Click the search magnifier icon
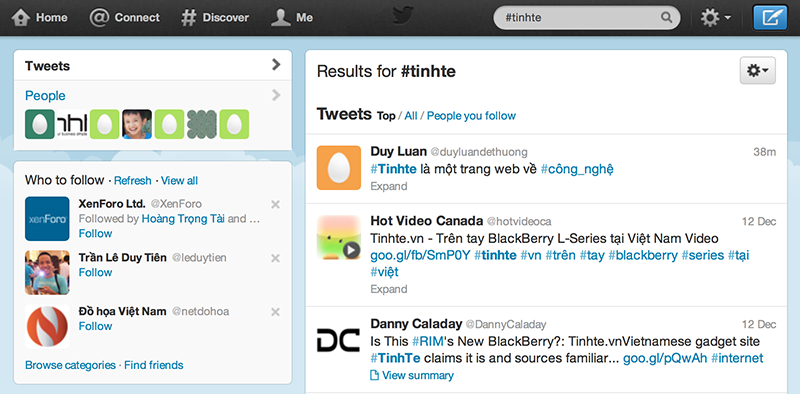This screenshot has width=800, height=394. click(666, 18)
